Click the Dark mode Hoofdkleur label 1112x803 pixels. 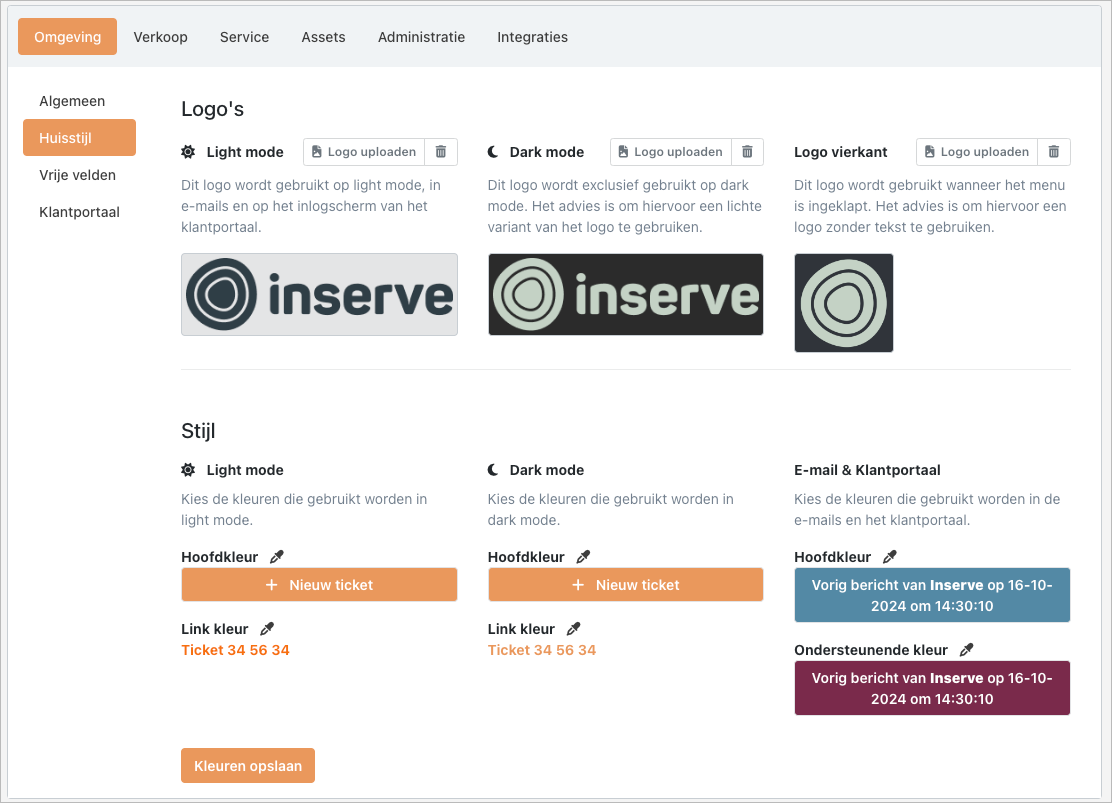(x=526, y=557)
